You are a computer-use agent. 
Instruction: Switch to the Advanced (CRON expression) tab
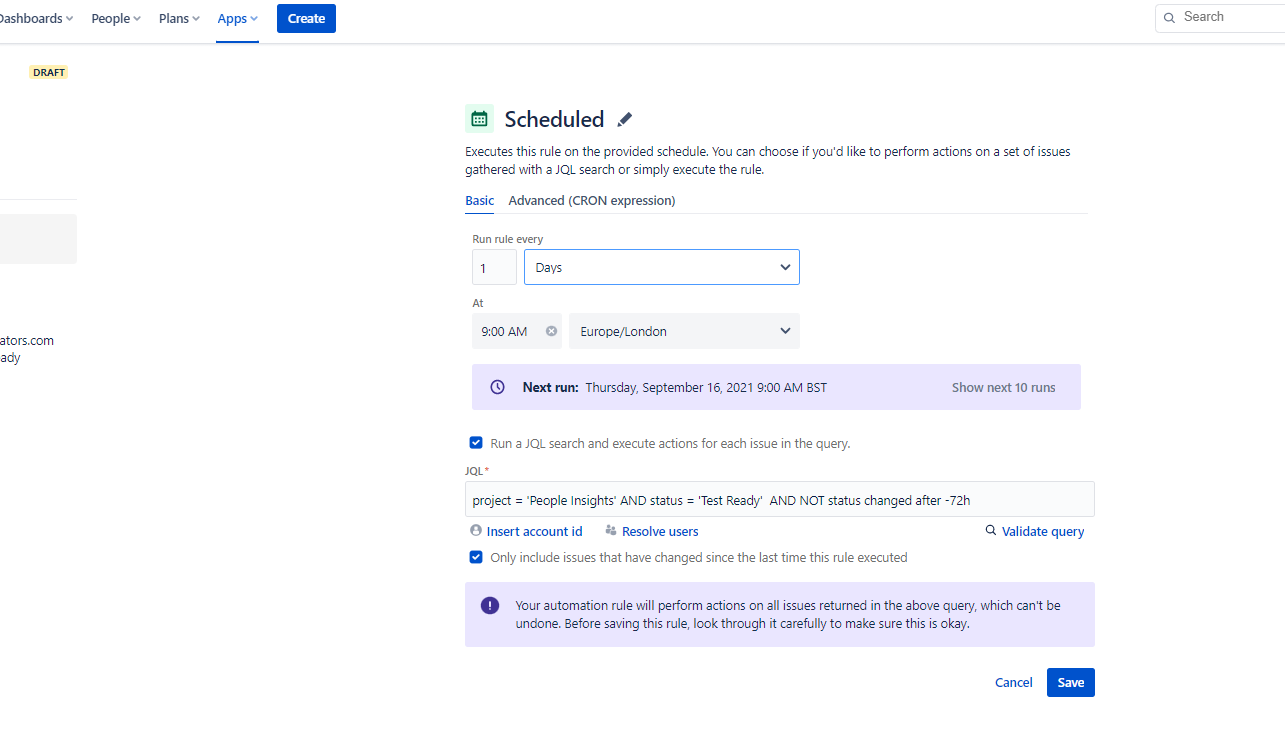point(592,200)
